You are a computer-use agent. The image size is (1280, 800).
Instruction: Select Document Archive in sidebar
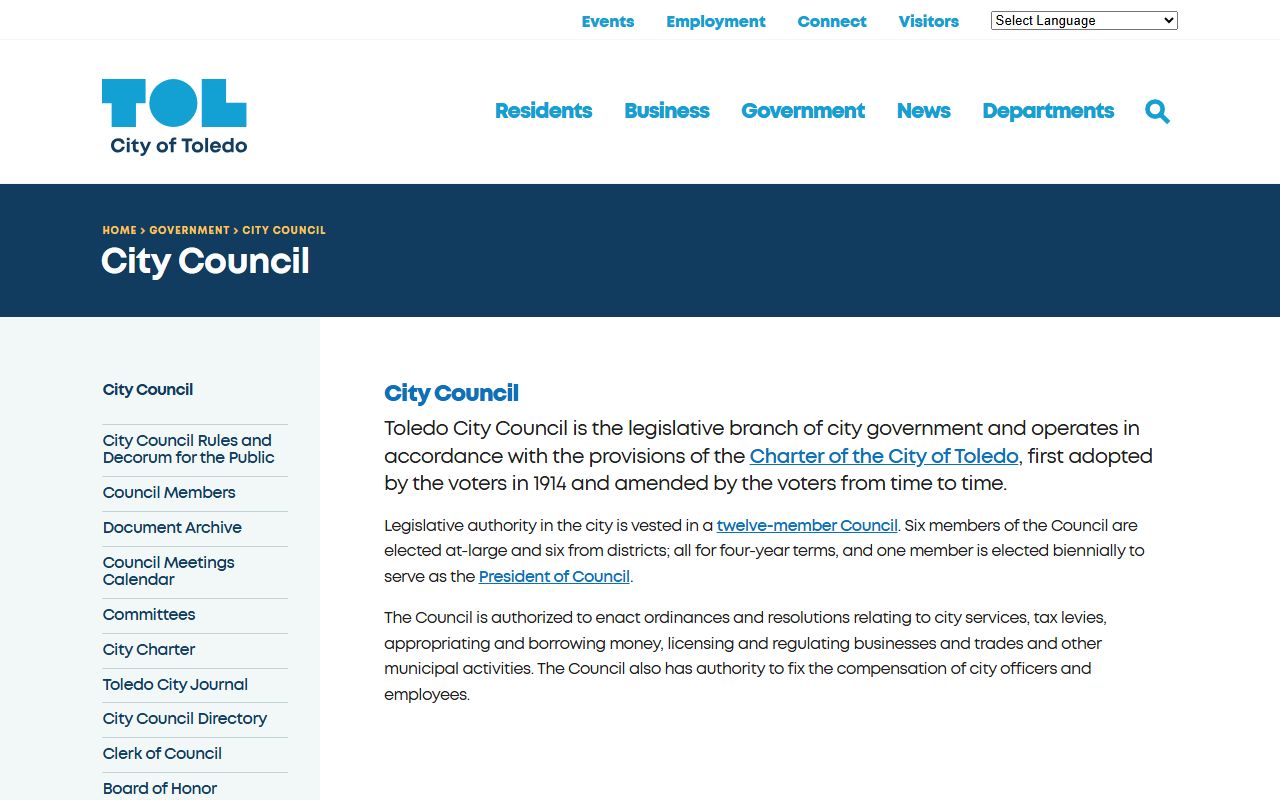coord(172,527)
